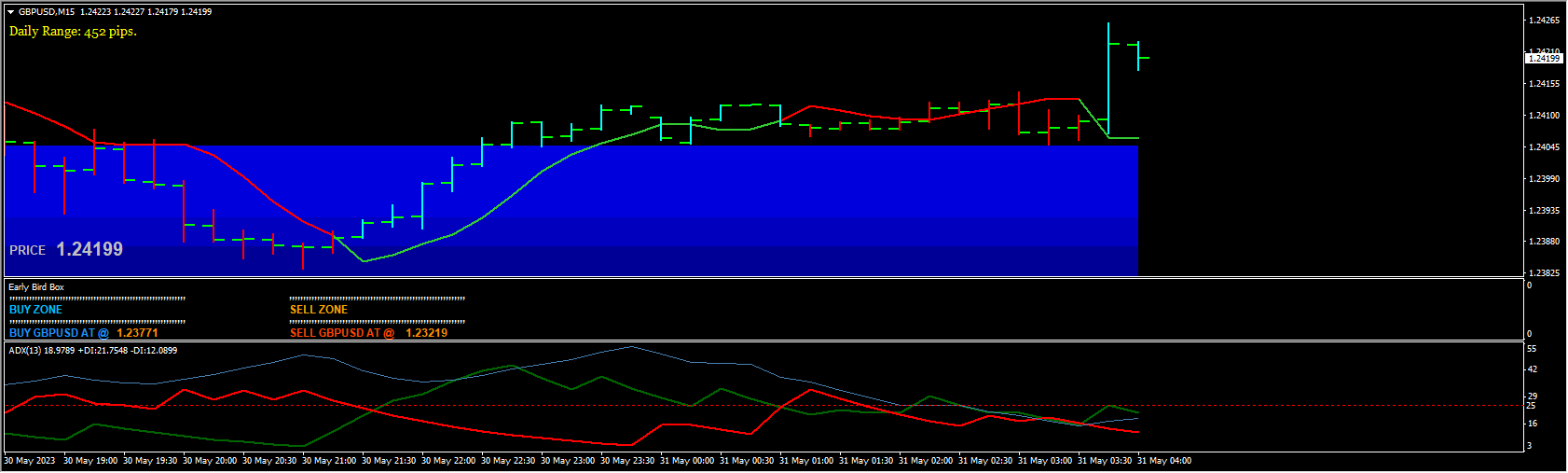Viewport: 1568px width, 473px height.
Task: Select the BUY GBPUSD AT @ text
Action: click(x=59, y=333)
